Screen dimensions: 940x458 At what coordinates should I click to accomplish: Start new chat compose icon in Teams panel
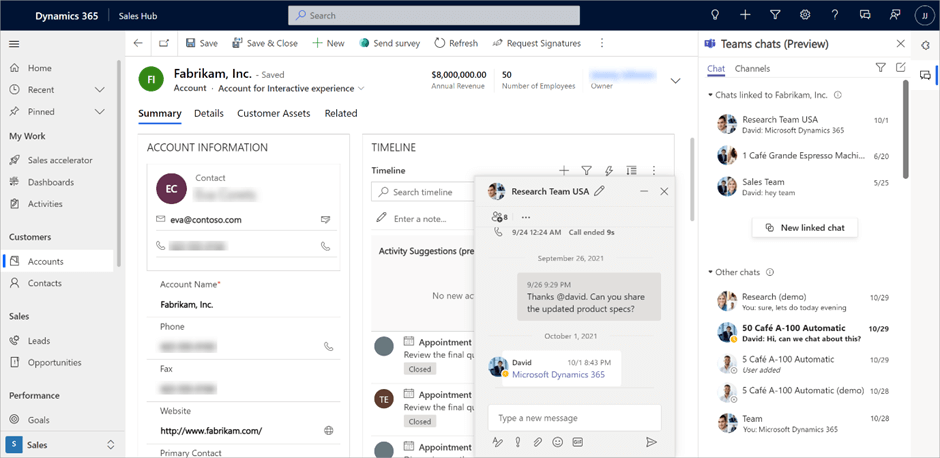point(900,68)
